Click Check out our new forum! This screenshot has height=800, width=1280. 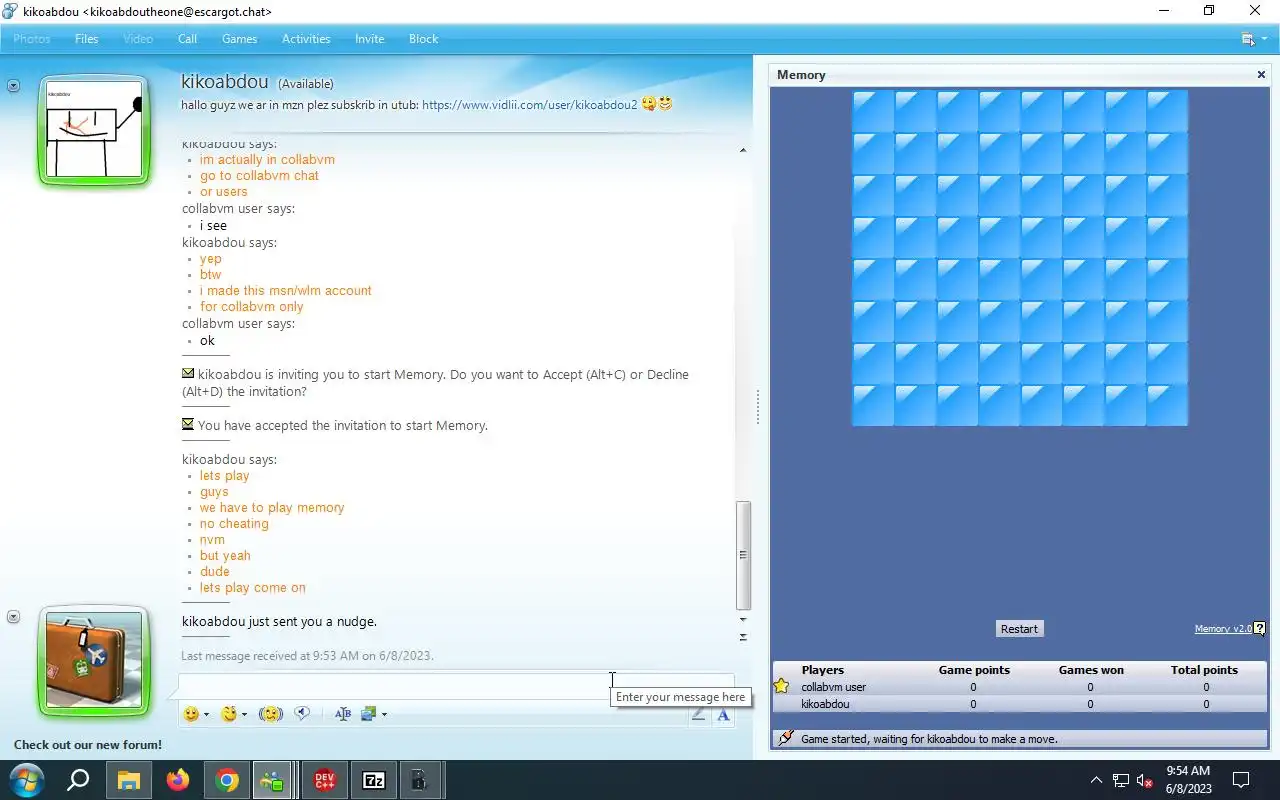point(88,744)
